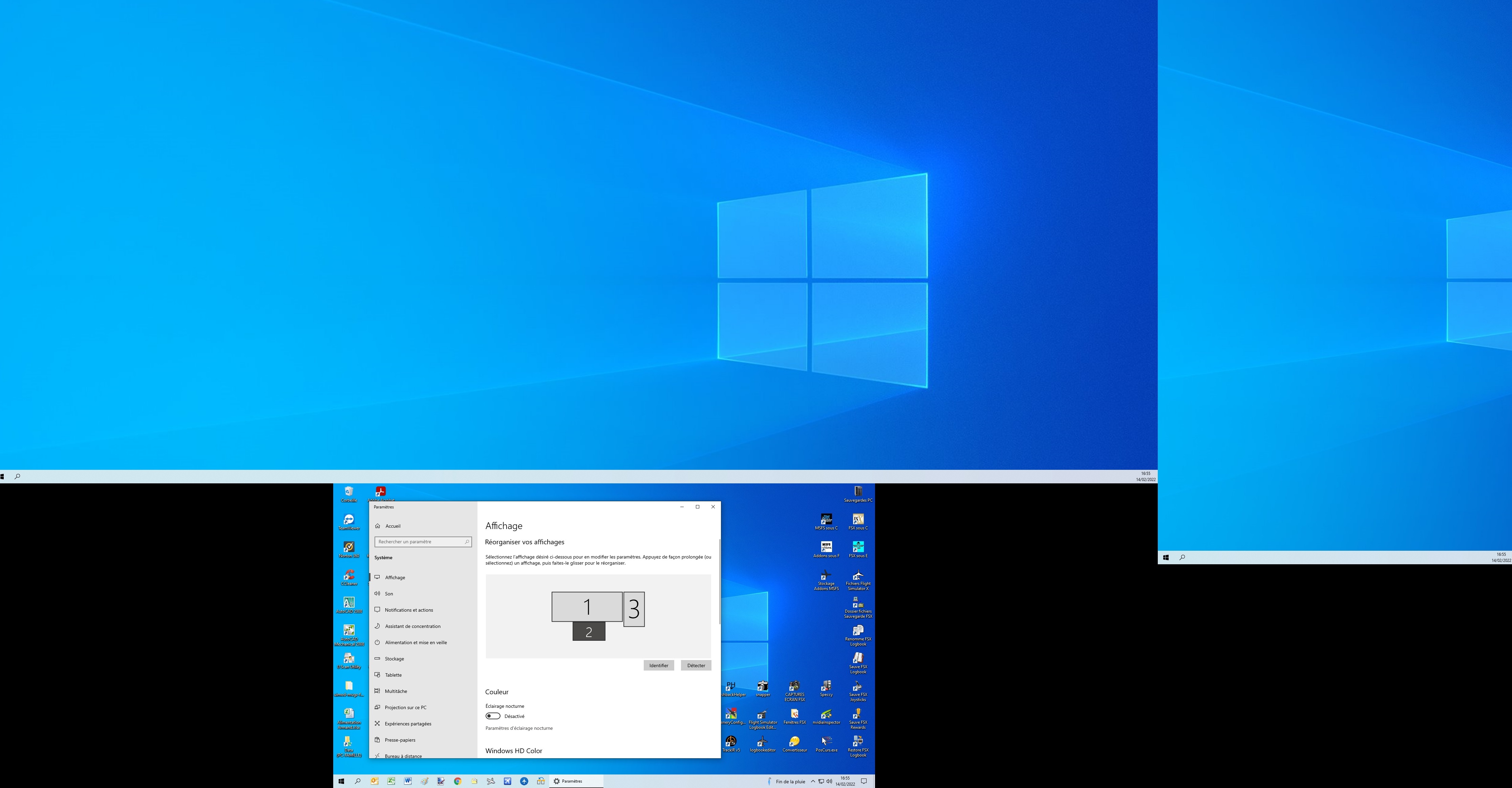The height and width of the screenshot is (788, 1512).
Task: Show hidden system tray icons chevron
Action: pos(813,781)
